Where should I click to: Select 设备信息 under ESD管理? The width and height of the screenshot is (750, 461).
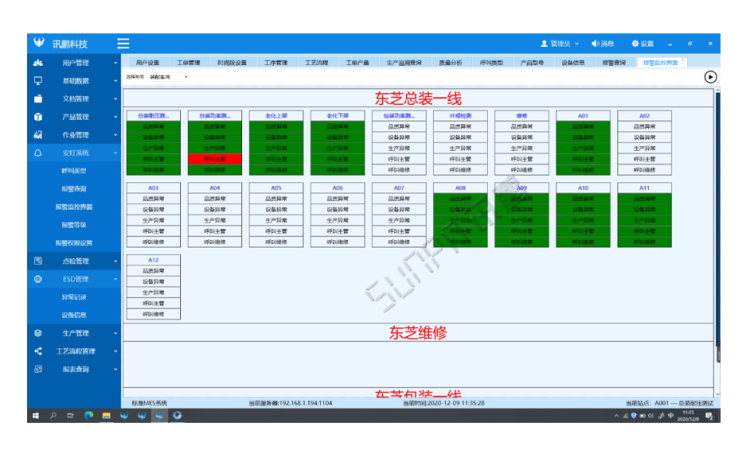tap(75, 315)
